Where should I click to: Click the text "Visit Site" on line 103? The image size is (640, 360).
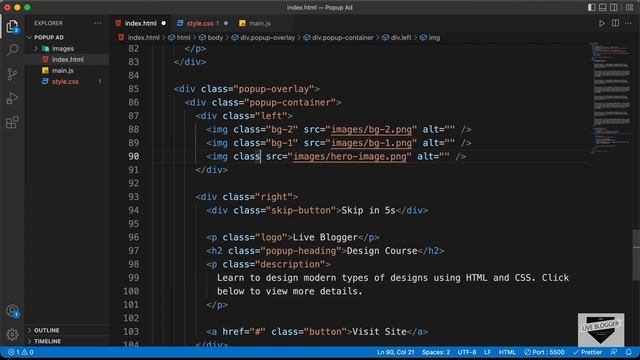[379, 331]
